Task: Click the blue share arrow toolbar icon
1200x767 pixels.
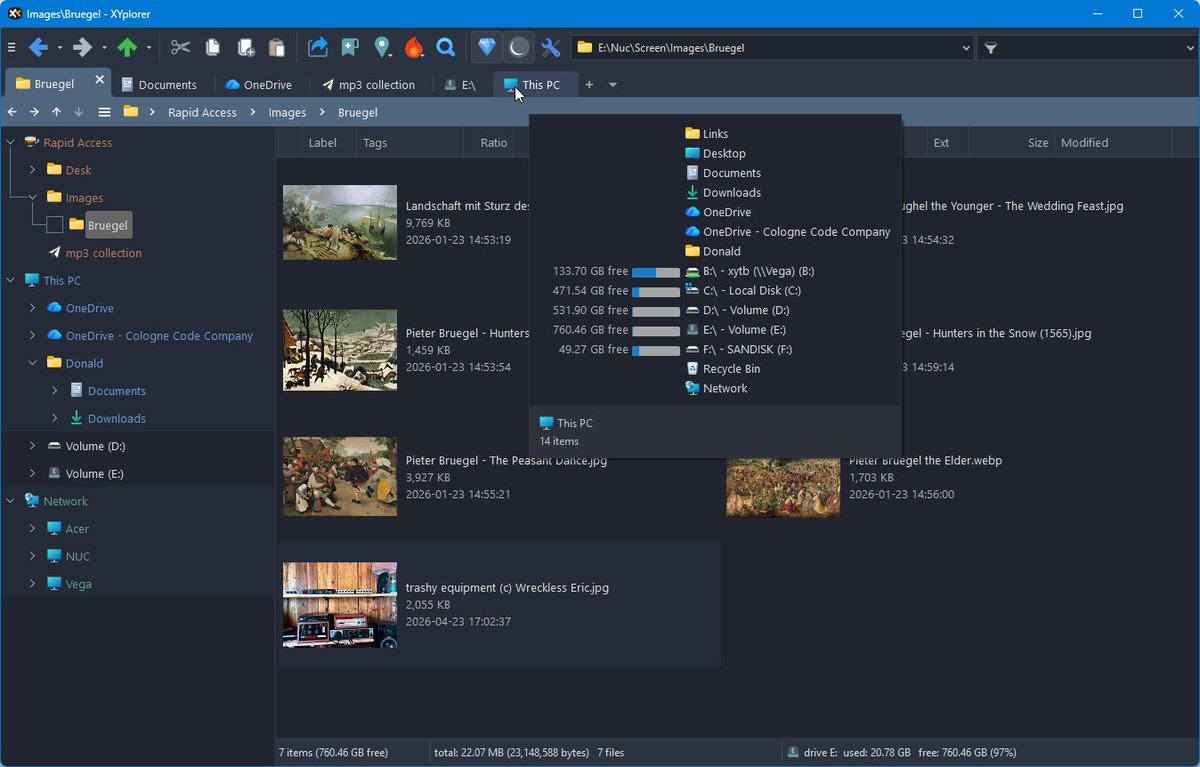Action: 317,47
